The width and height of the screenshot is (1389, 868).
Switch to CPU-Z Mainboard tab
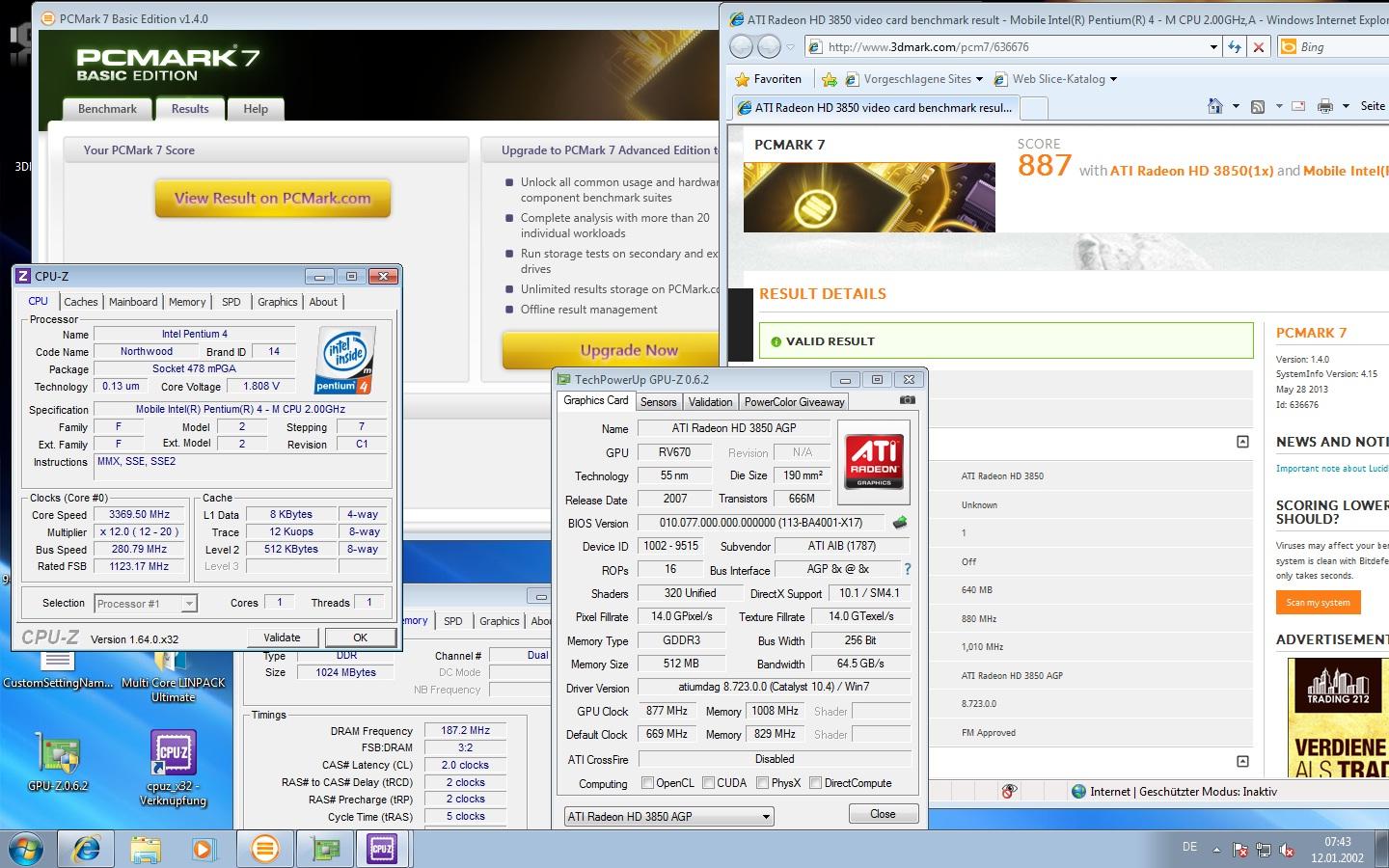pyautogui.click(x=133, y=302)
